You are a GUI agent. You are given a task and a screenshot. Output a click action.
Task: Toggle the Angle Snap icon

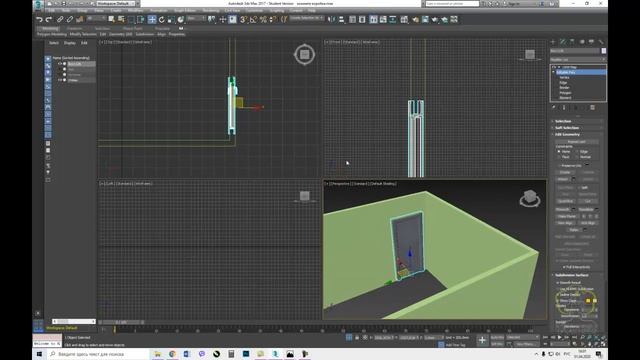tap(253, 19)
